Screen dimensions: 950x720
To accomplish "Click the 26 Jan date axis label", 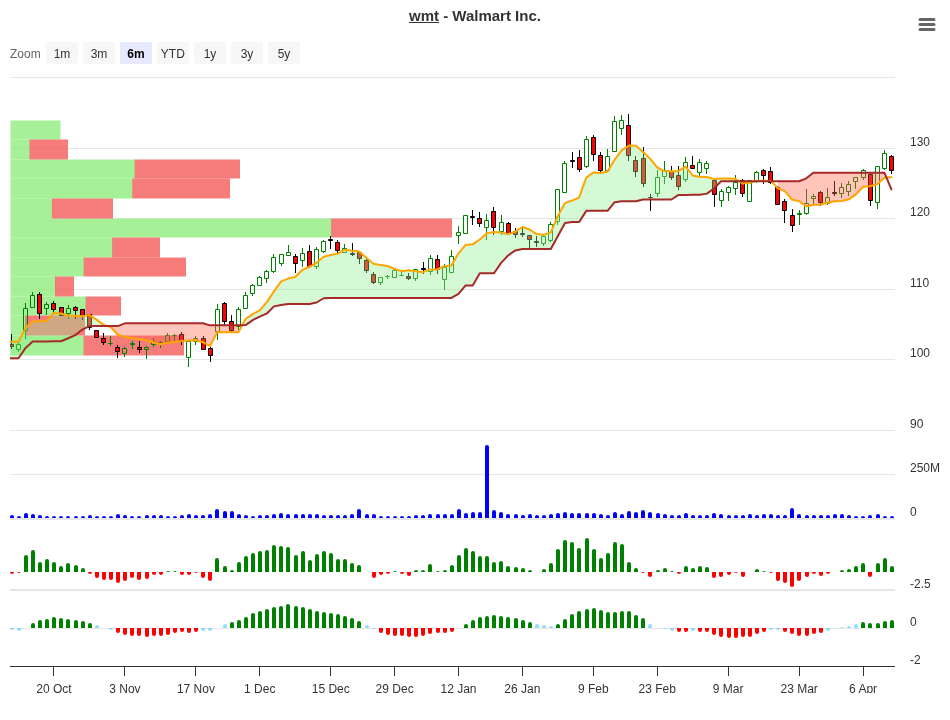I will click(x=522, y=688).
